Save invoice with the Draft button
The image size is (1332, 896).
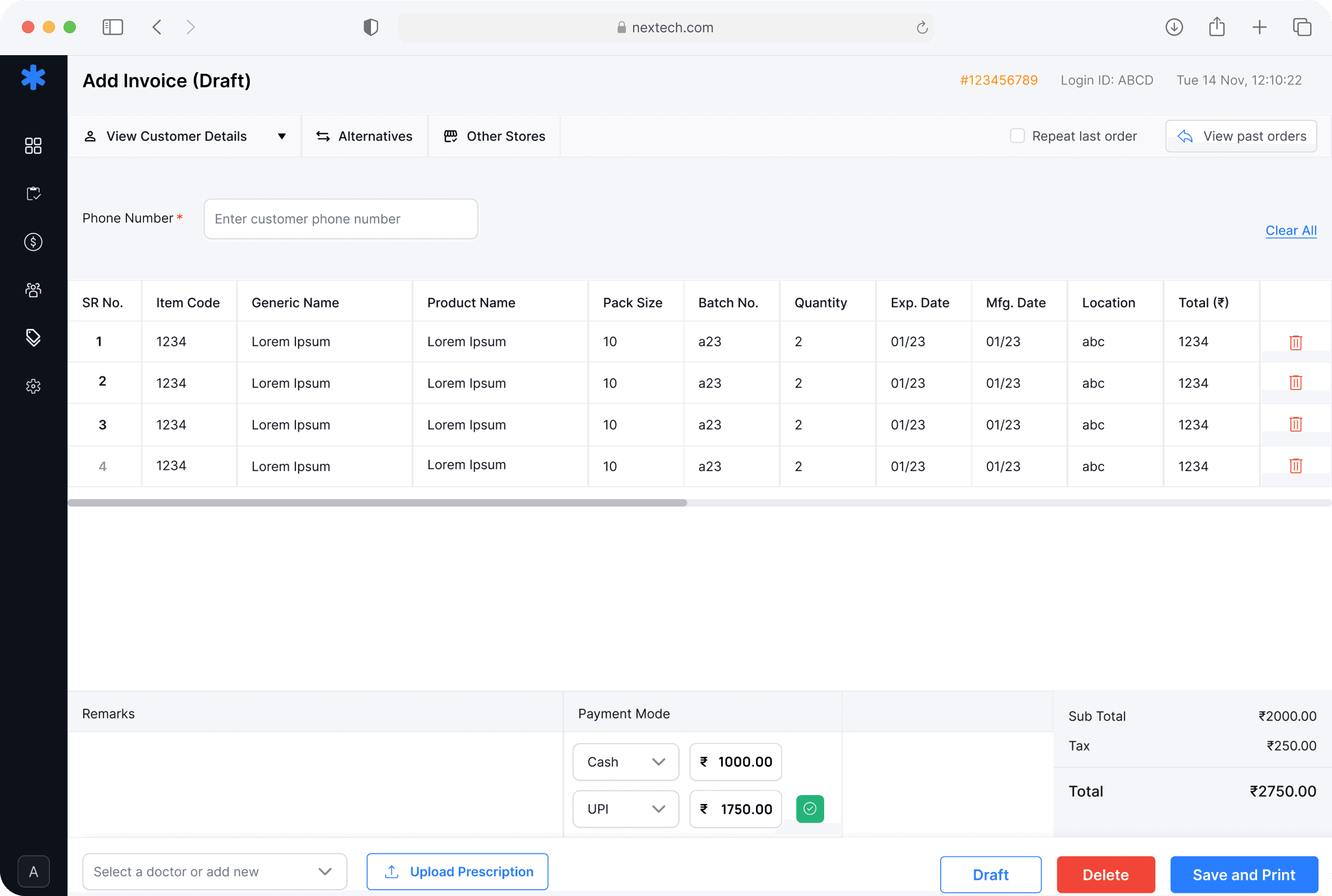click(x=990, y=874)
